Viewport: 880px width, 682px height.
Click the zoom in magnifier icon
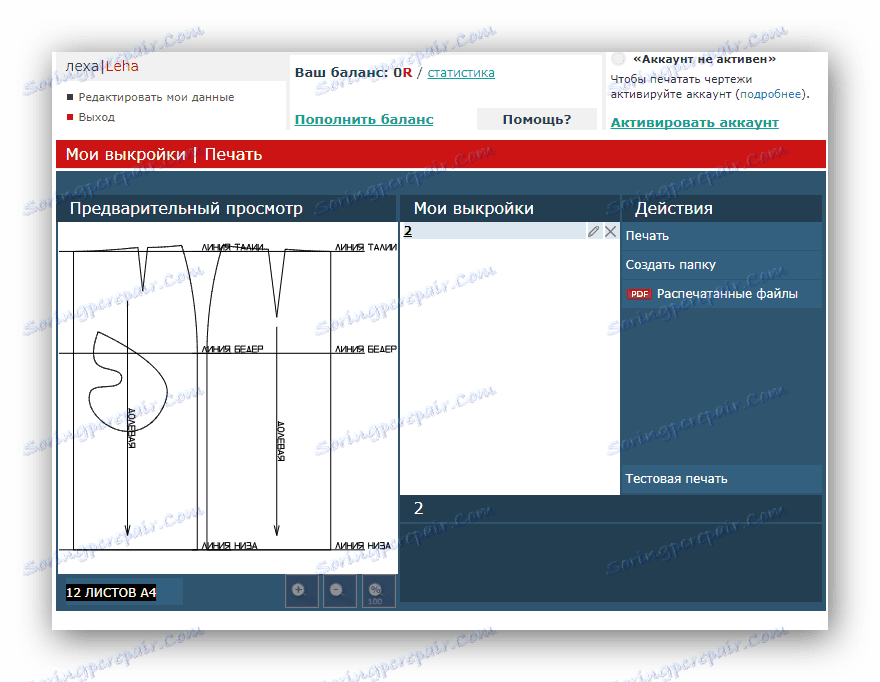301,591
